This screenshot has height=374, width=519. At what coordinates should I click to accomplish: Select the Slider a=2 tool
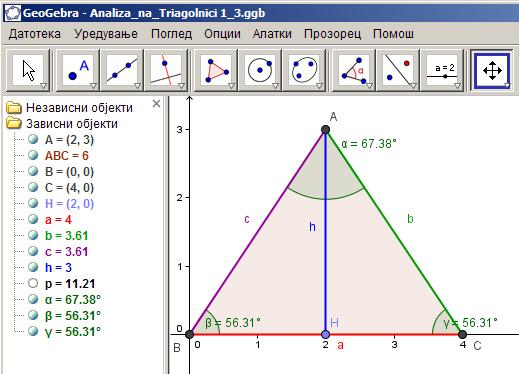[x=442, y=70]
